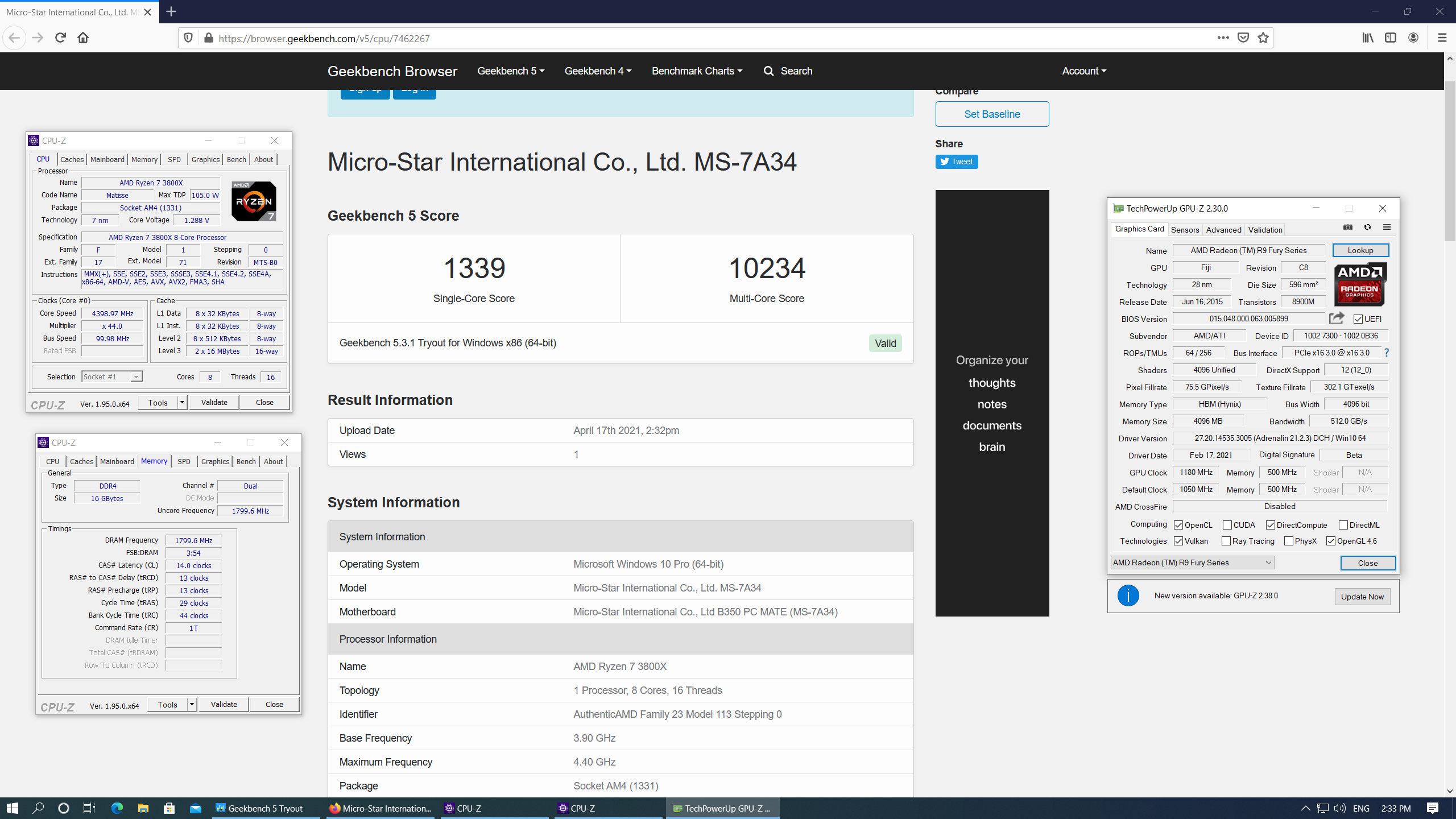Viewport: 1456px width, 819px height.
Task: Expand the Benchmark Charts dropdown
Action: click(x=697, y=71)
